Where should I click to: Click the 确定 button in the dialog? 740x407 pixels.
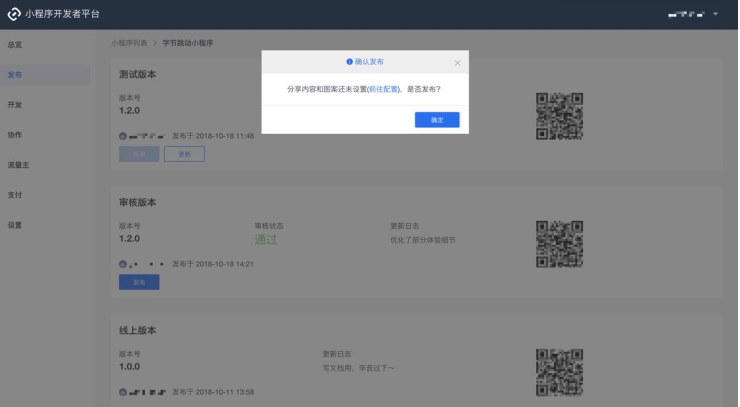tap(437, 119)
